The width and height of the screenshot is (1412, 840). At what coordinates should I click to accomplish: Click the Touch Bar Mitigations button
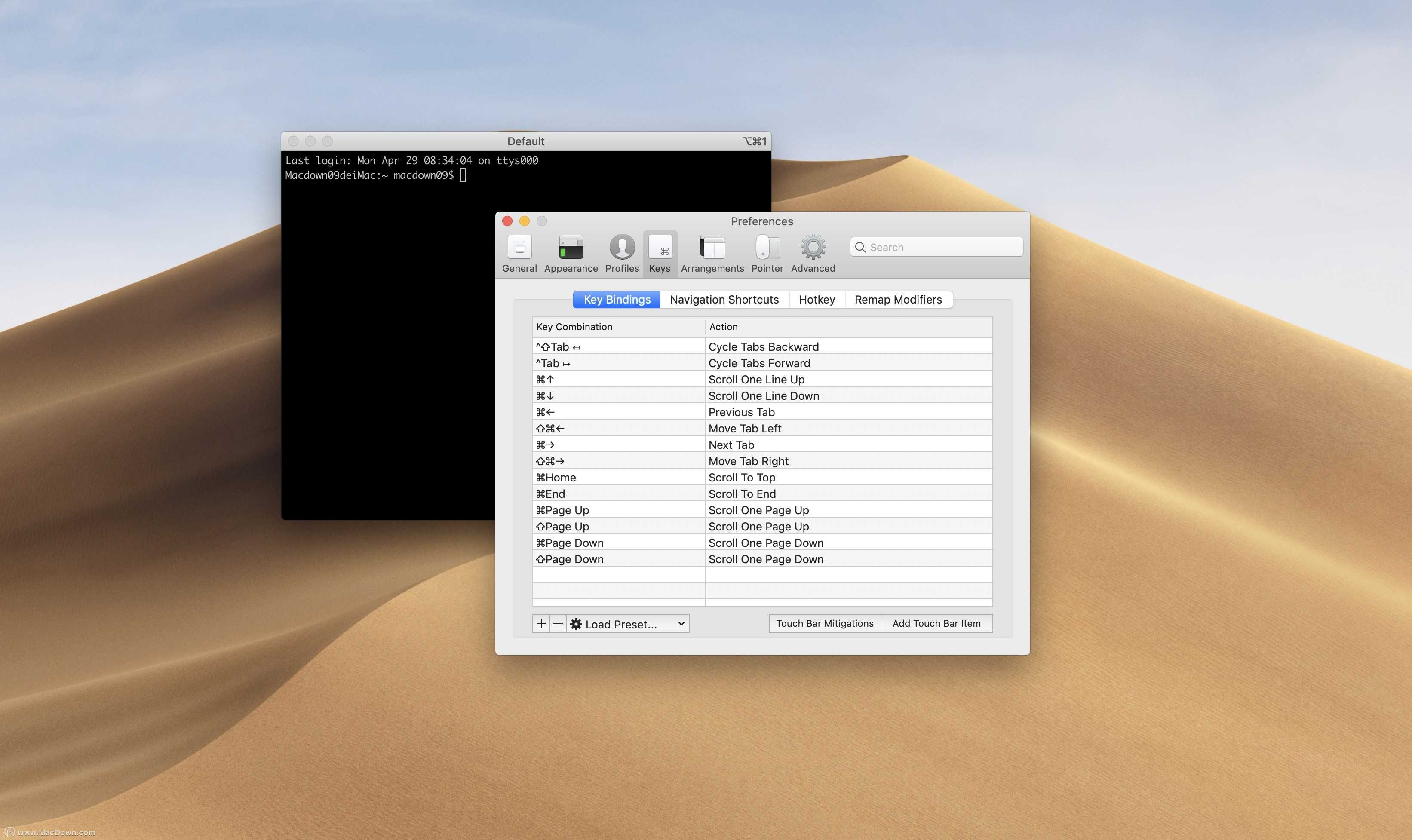(x=824, y=623)
